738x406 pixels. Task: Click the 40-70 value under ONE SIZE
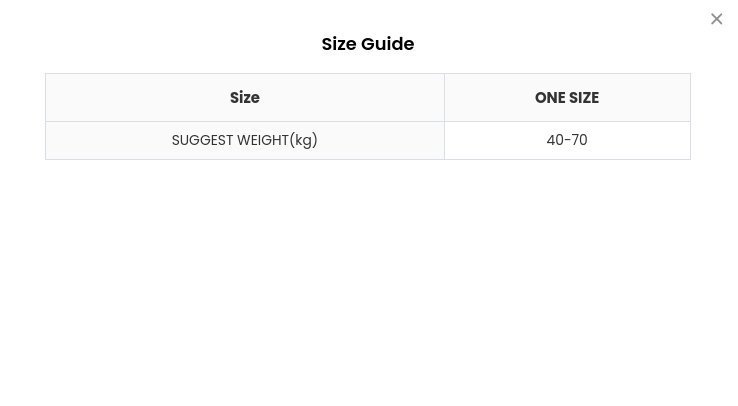pyautogui.click(x=567, y=140)
